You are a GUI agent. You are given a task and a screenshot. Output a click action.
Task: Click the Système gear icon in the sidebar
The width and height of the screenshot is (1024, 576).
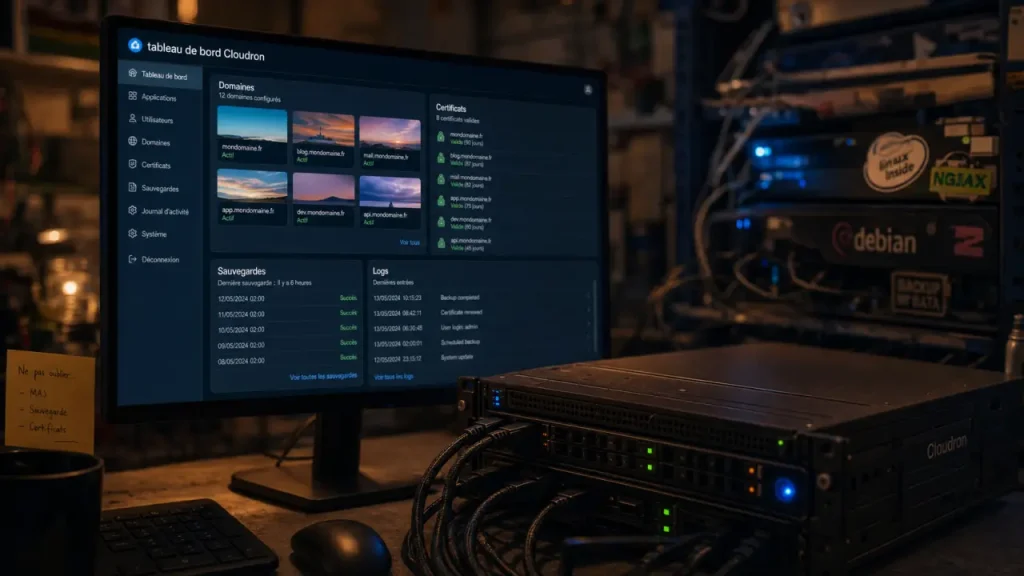click(133, 233)
